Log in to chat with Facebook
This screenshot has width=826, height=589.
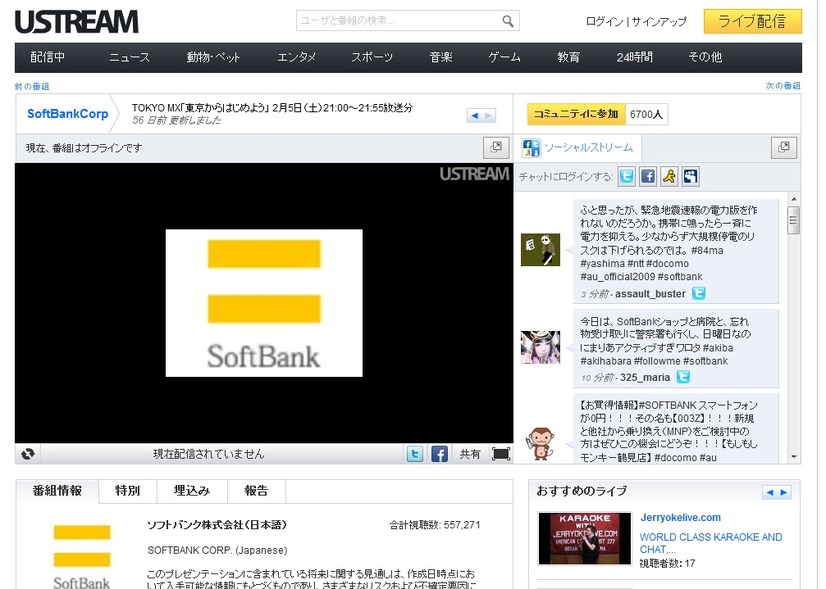click(x=648, y=176)
